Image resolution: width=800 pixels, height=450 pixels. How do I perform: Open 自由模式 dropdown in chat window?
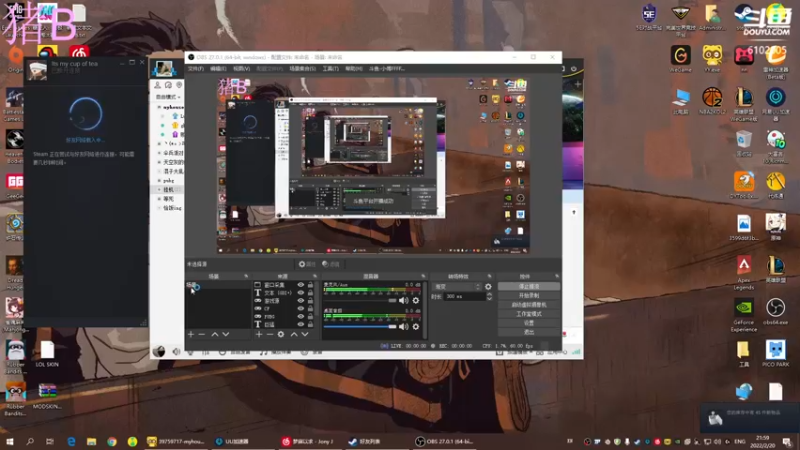pos(168,97)
